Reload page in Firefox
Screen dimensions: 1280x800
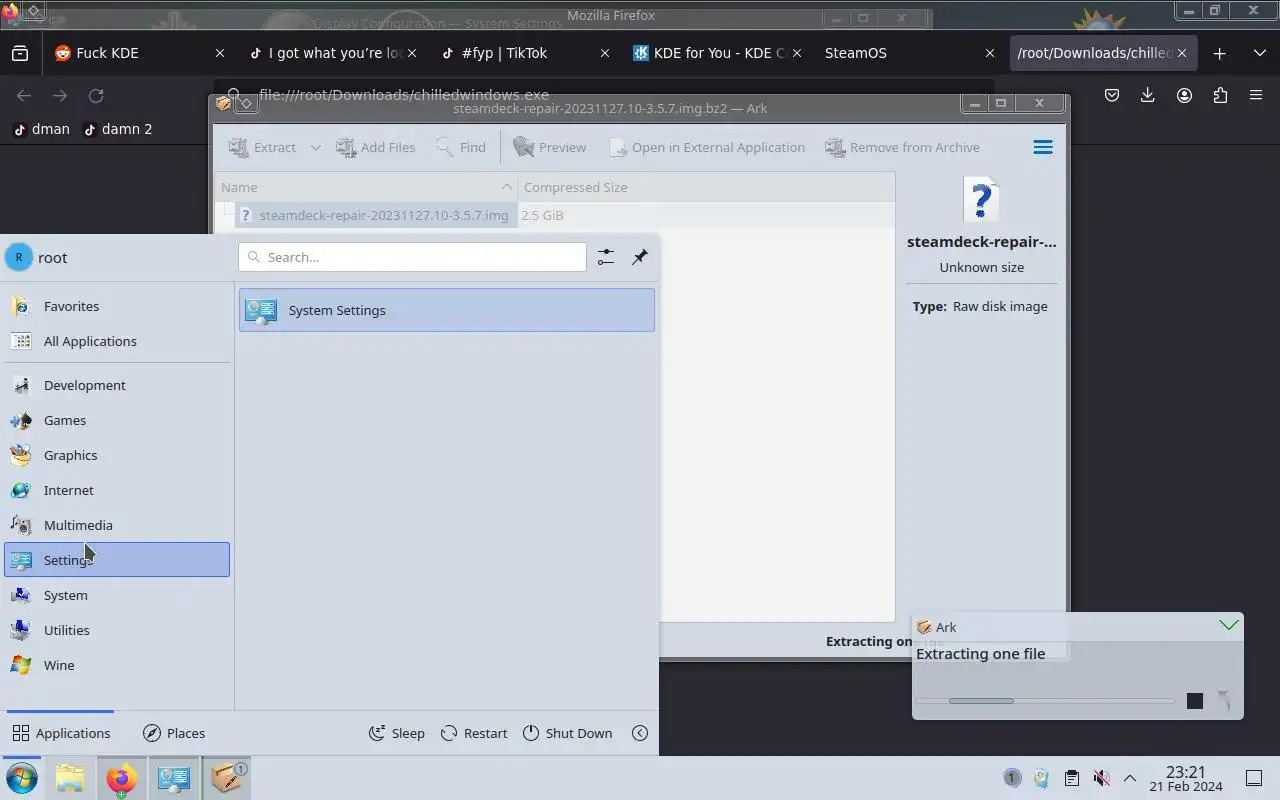pyautogui.click(x=96, y=95)
